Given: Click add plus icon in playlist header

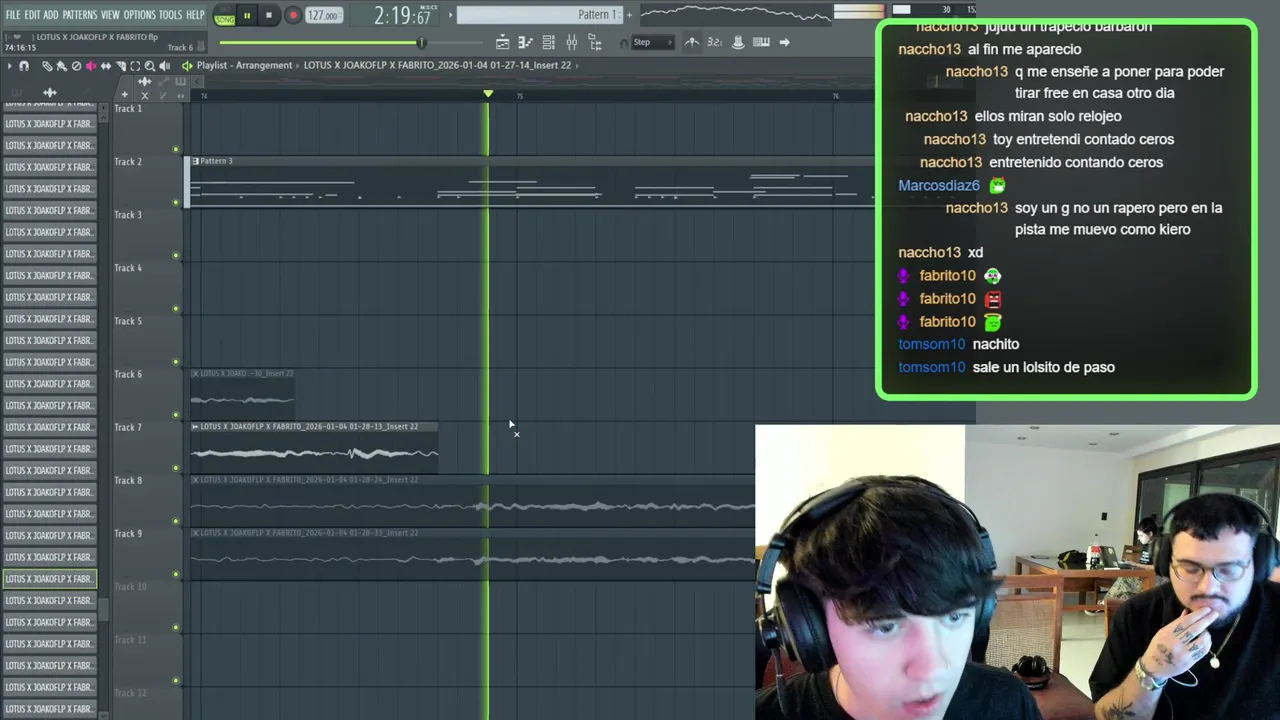Looking at the screenshot, I should (x=124, y=95).
